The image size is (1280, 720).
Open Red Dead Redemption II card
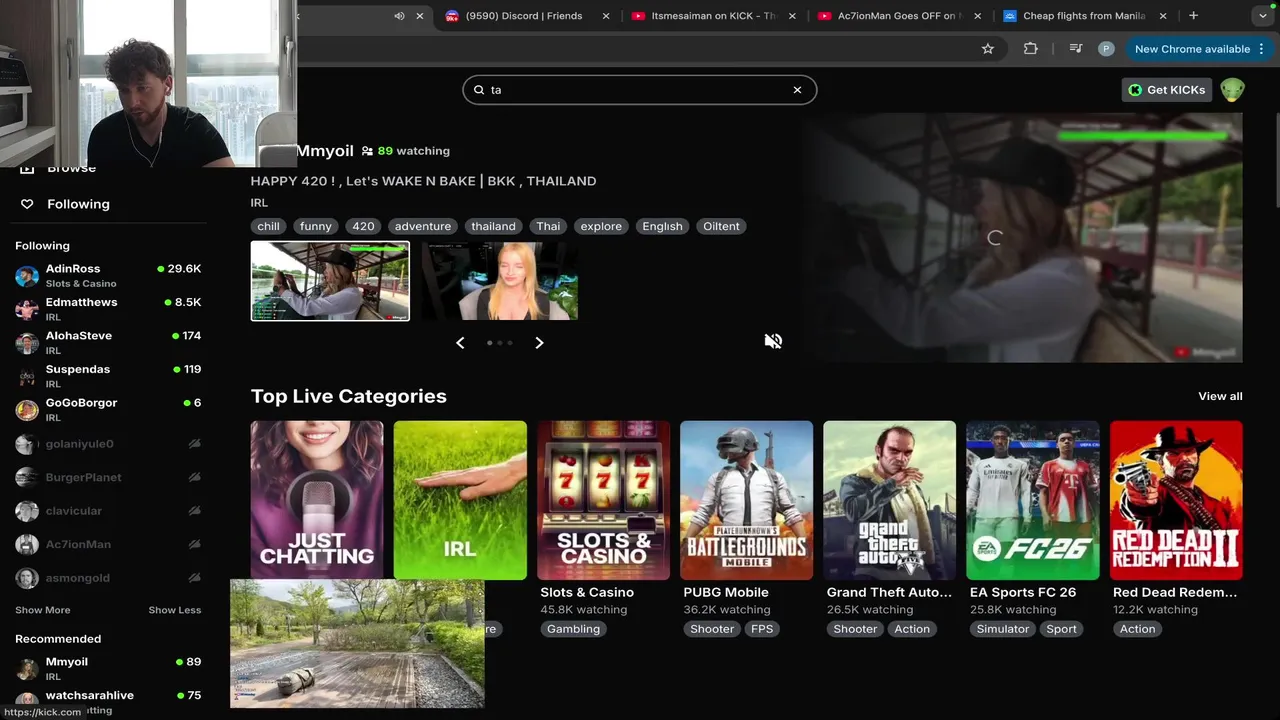tap(1176, 500)
